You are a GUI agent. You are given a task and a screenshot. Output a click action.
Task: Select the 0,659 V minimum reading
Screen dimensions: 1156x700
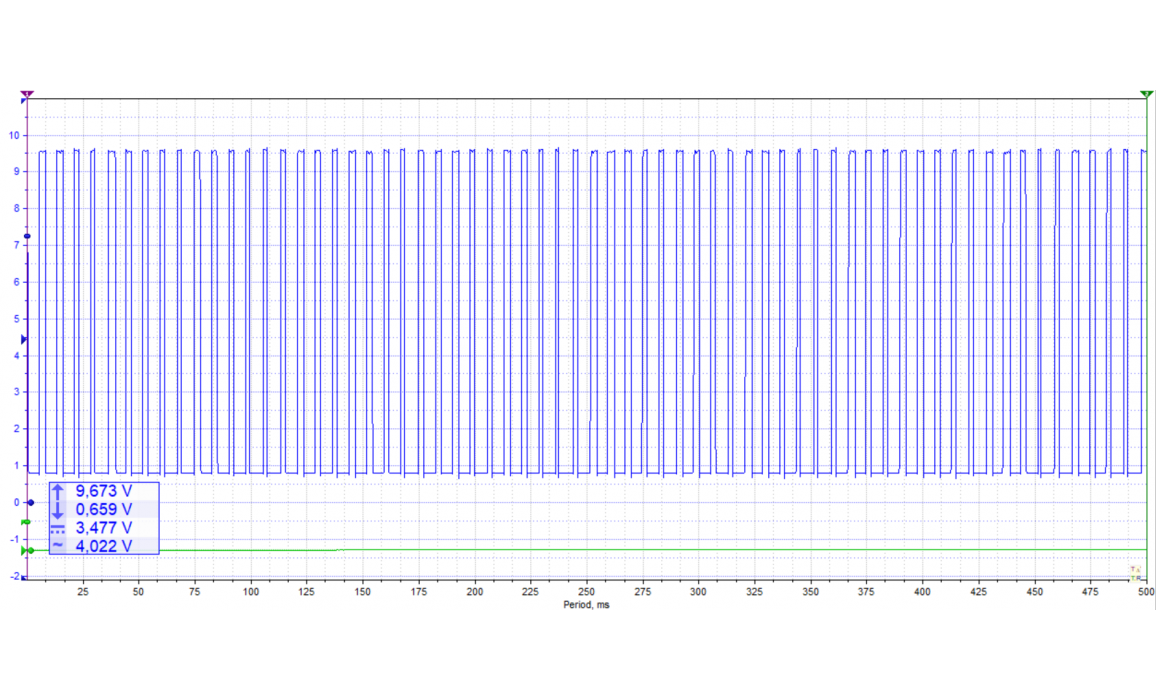[104, 509]
